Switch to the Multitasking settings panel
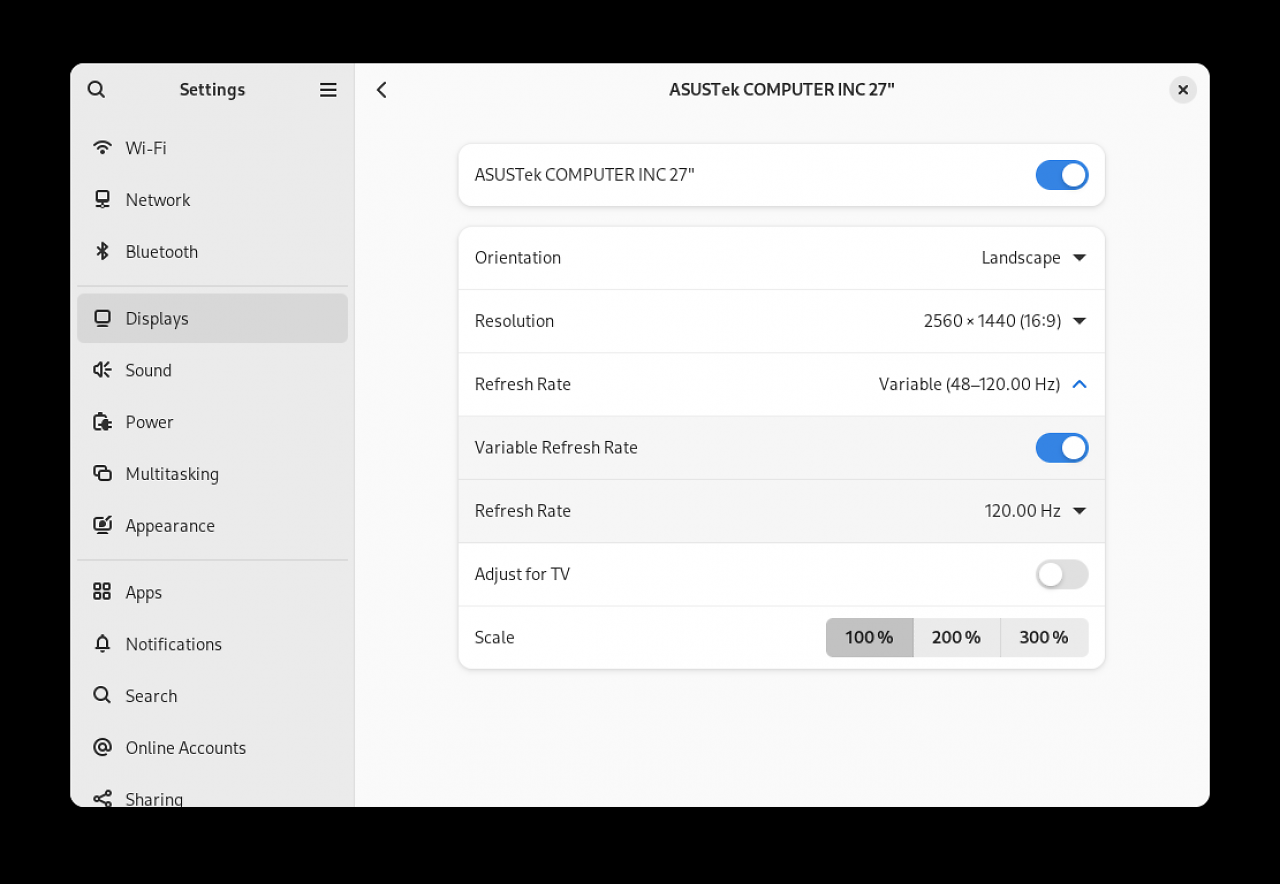Screen dimensions: 1280x884 tap(212, 474)
